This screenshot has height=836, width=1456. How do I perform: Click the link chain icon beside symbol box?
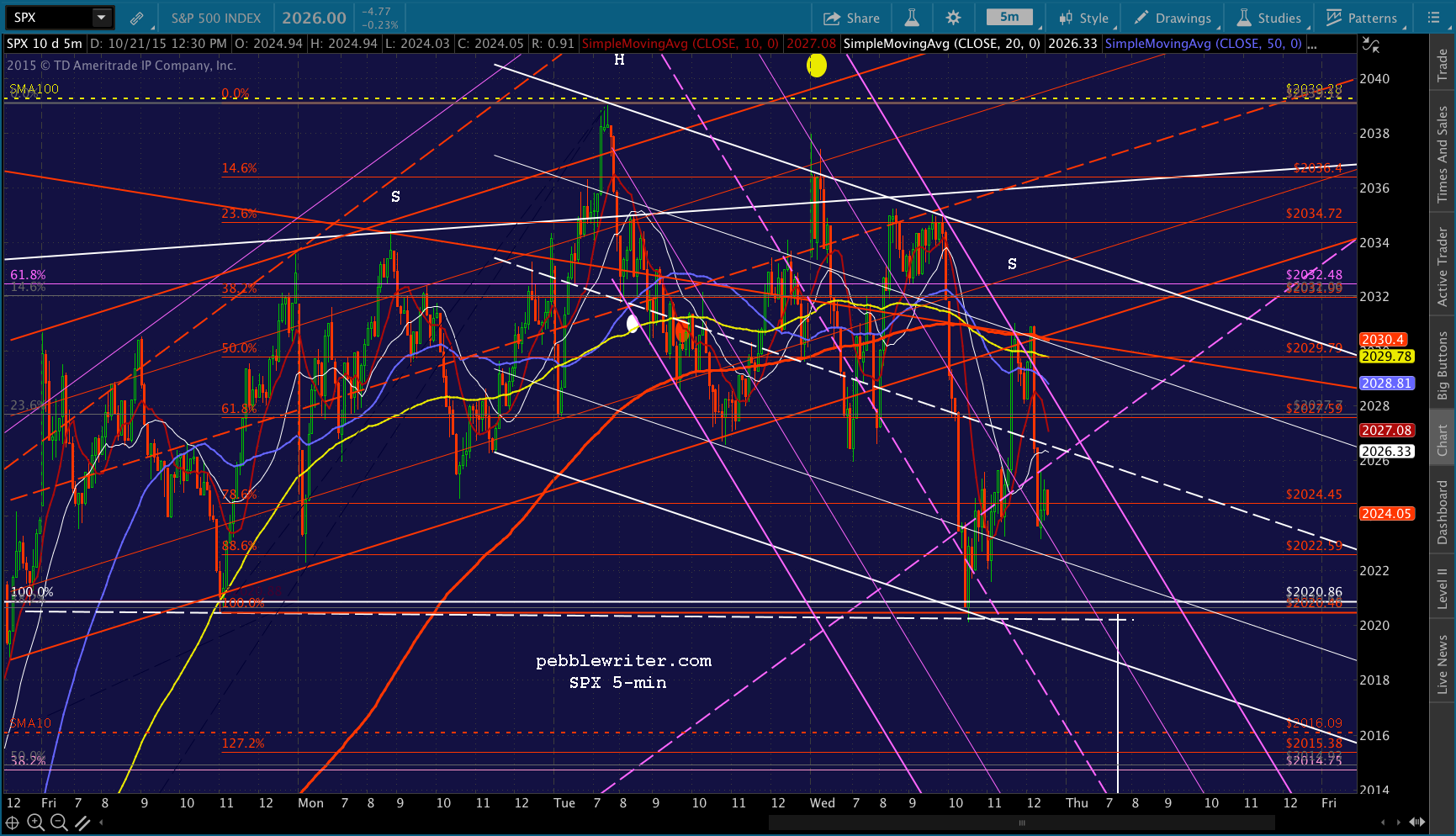(x=136, y=18)
